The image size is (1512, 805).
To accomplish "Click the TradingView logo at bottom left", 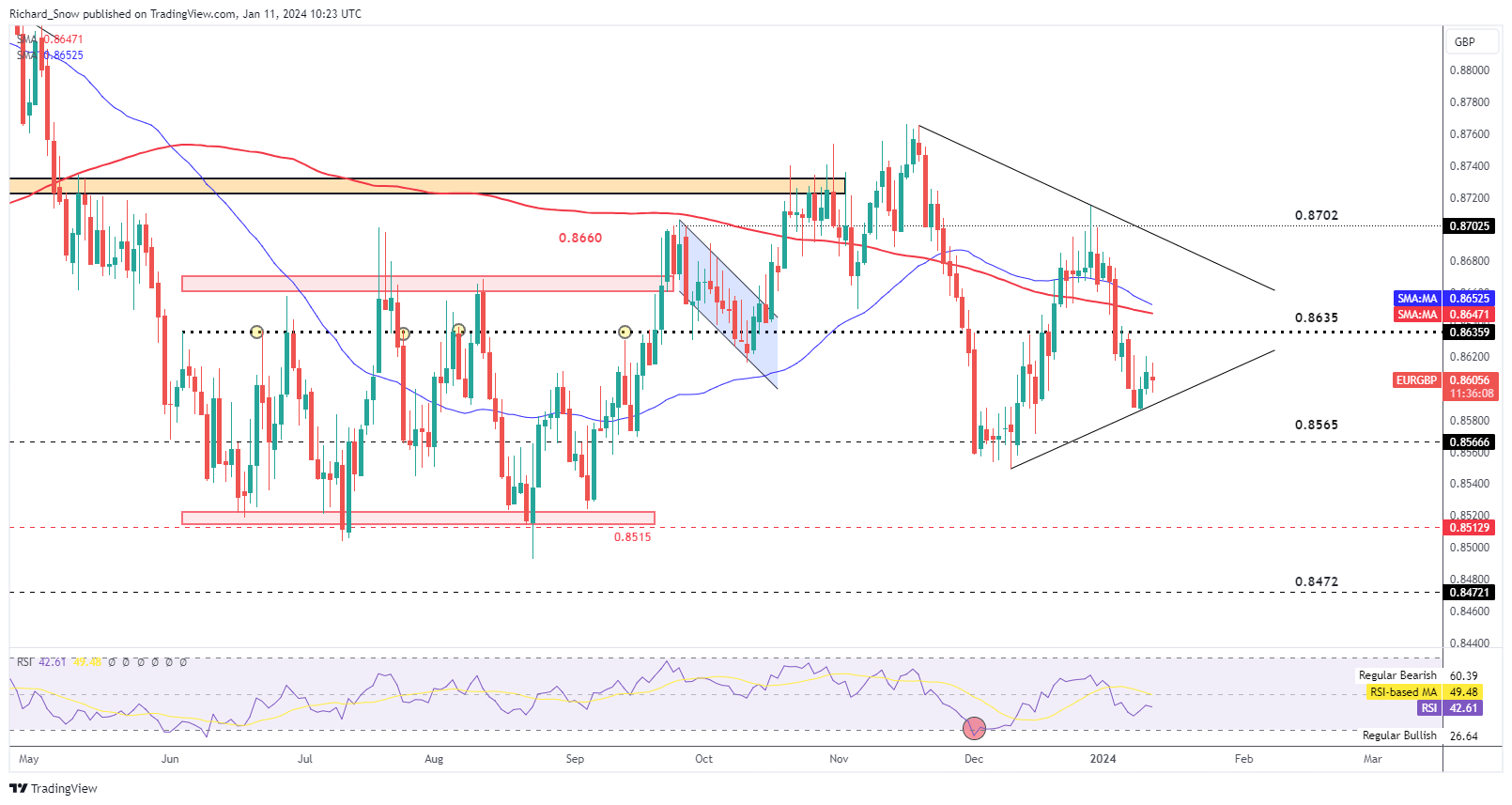I will click(x=54, y=788).
